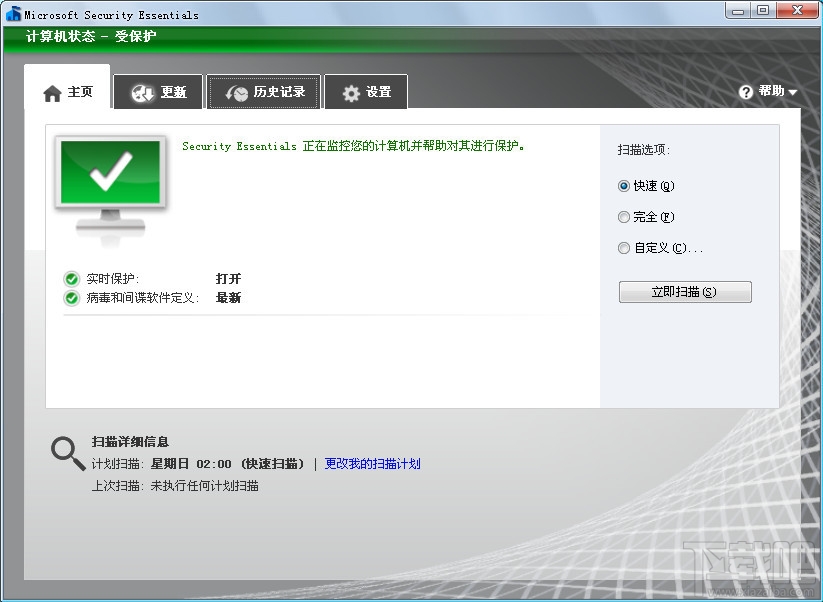Click the Microsoft Security Essentials title bar icon
This screenshot has height=602, width=823.
click(x=13, y=14)
